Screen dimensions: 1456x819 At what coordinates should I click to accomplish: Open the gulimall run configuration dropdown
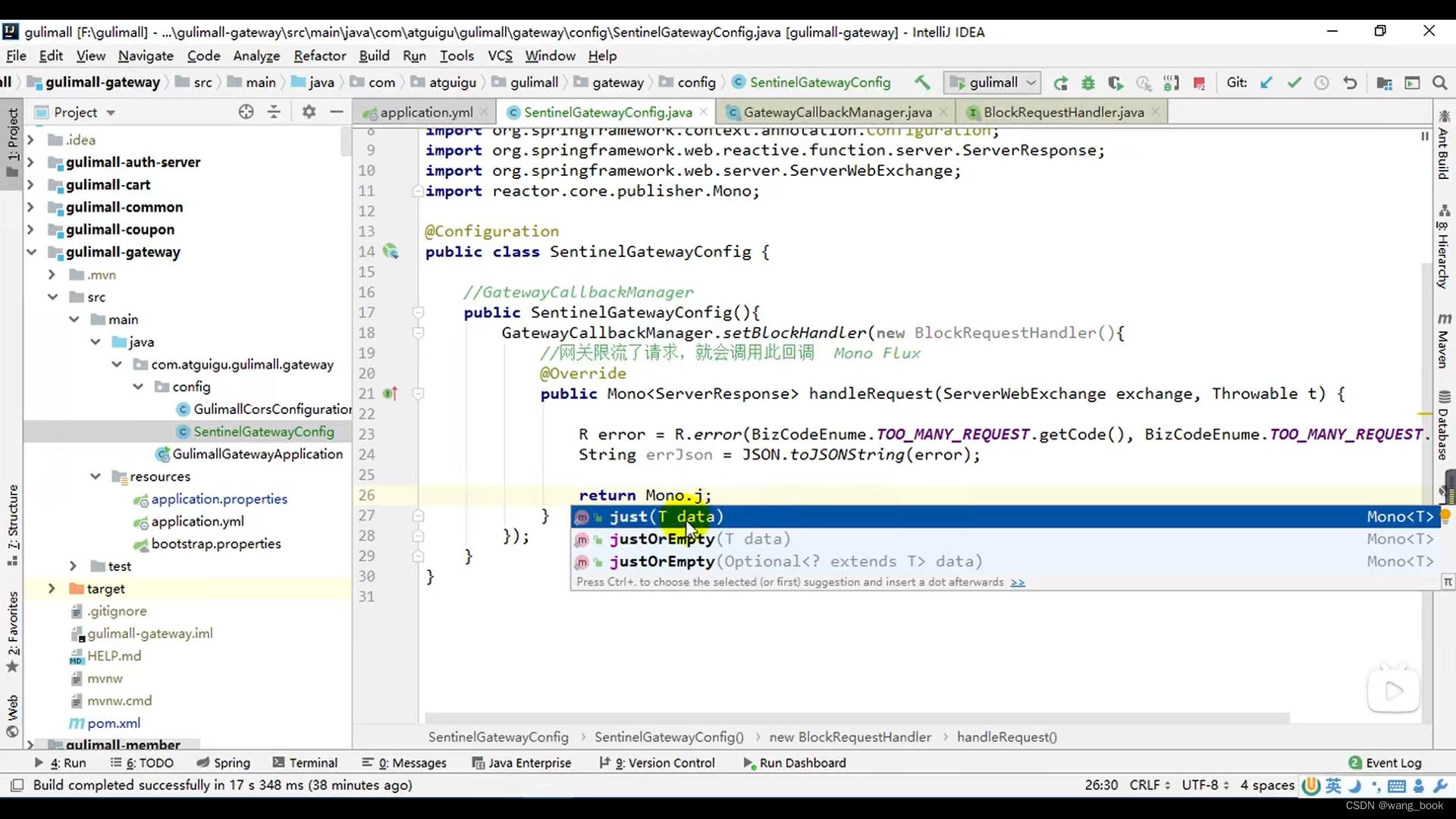click(x=992, y=83)
